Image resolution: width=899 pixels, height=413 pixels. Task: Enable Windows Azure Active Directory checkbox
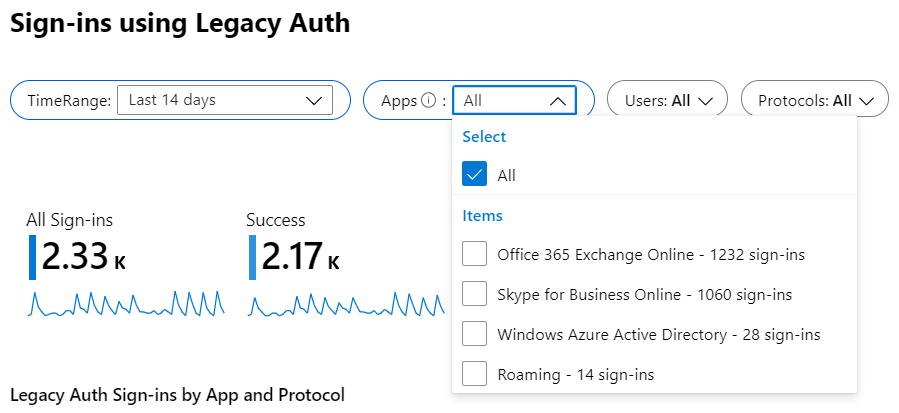click(475, 334)
